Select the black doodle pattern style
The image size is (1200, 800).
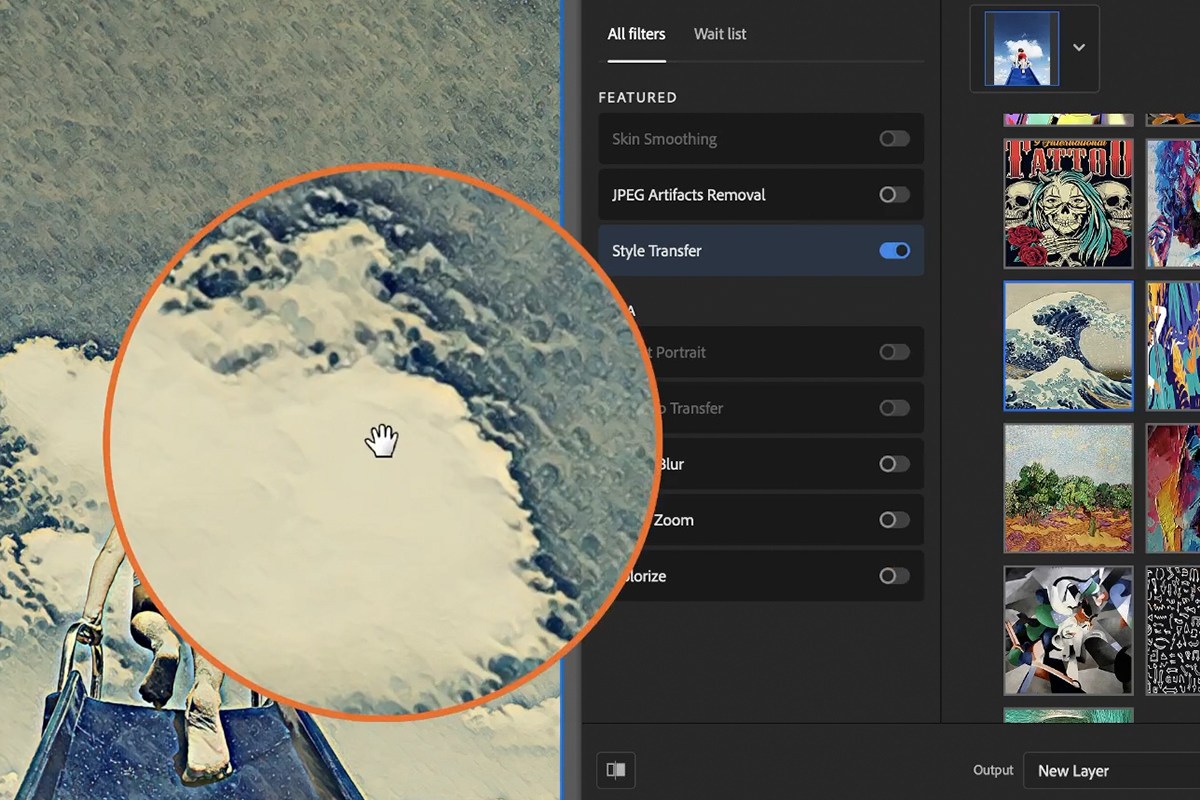(x=1173, y=630)
